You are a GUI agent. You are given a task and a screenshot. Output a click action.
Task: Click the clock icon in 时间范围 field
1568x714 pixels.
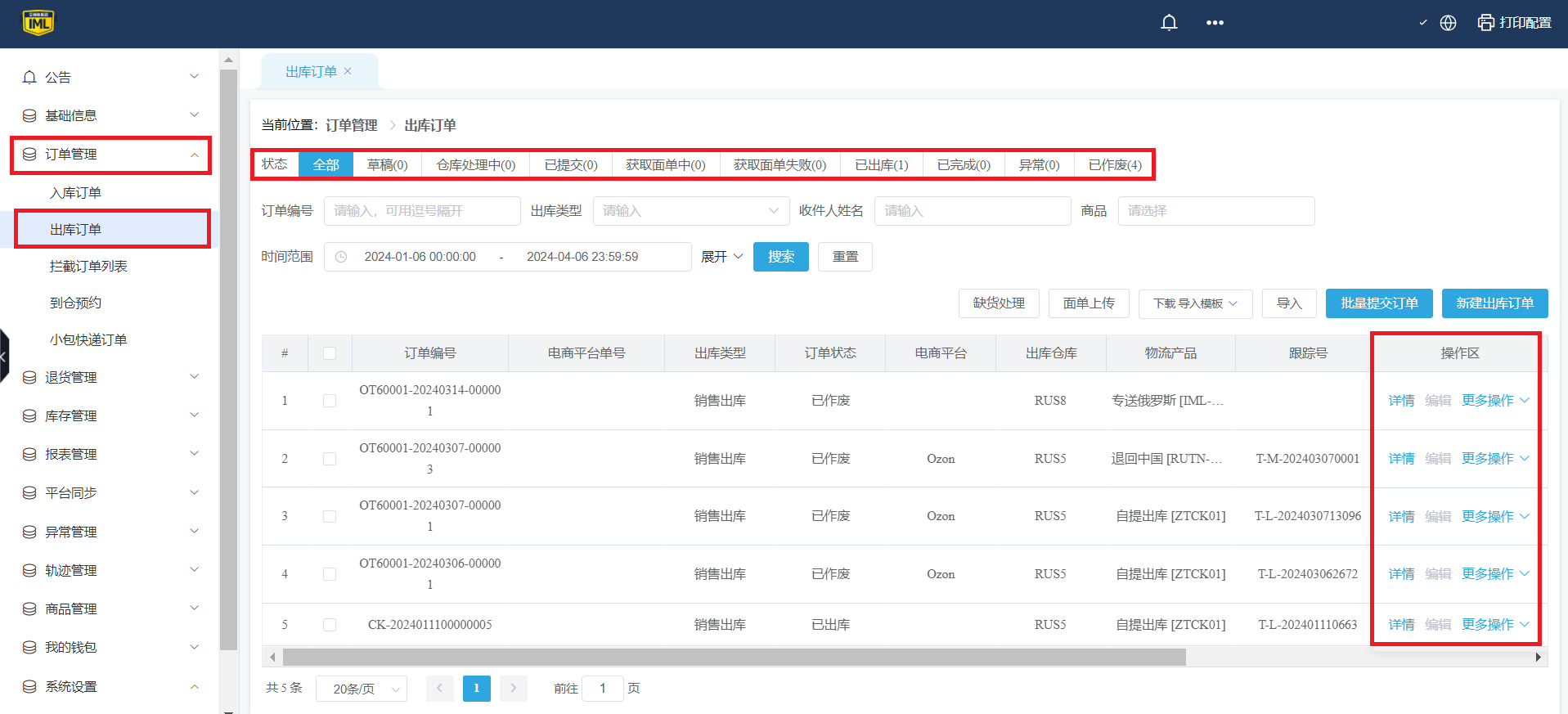341,257
